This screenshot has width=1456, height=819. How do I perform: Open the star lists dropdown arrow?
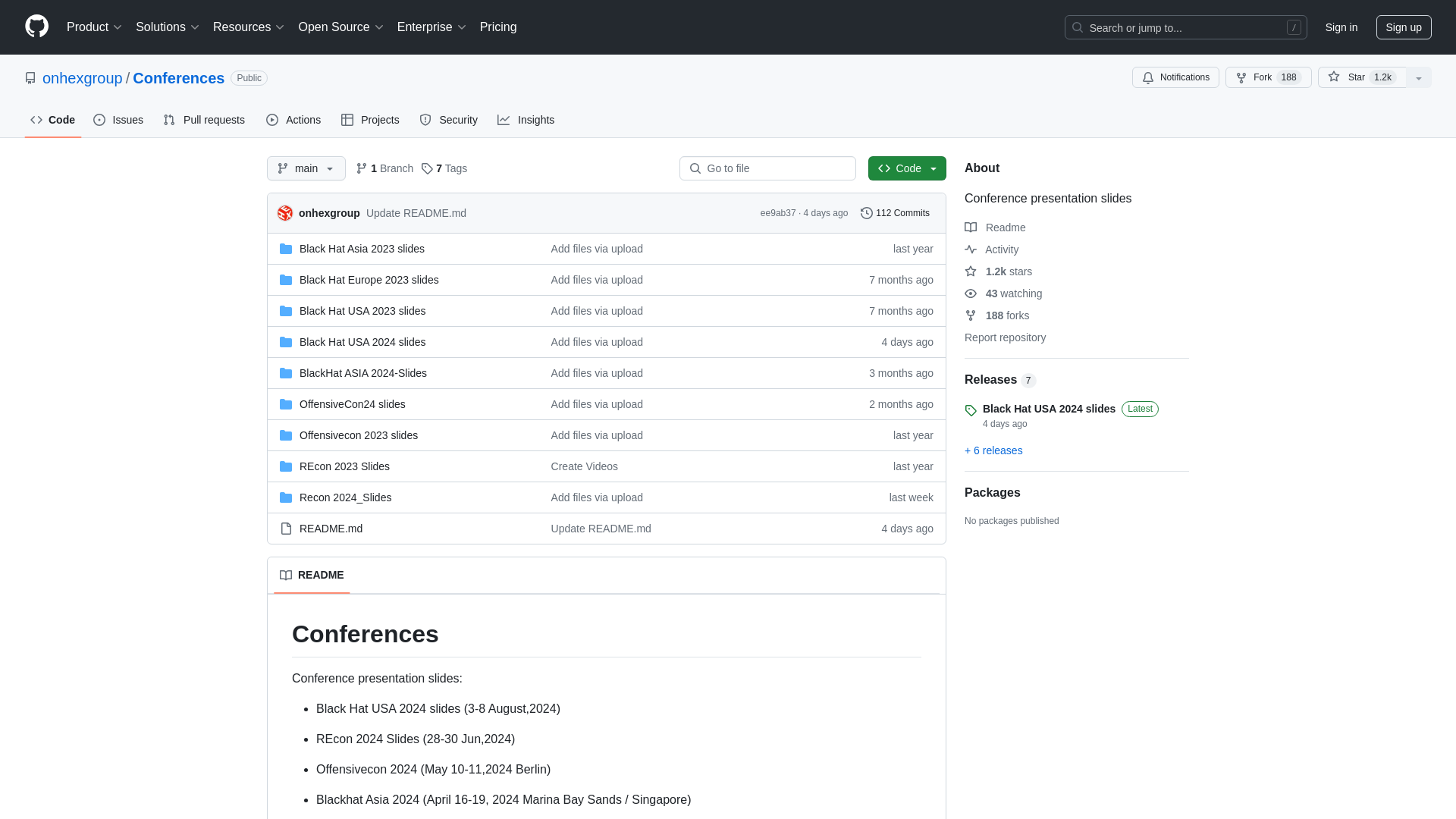1419,77
